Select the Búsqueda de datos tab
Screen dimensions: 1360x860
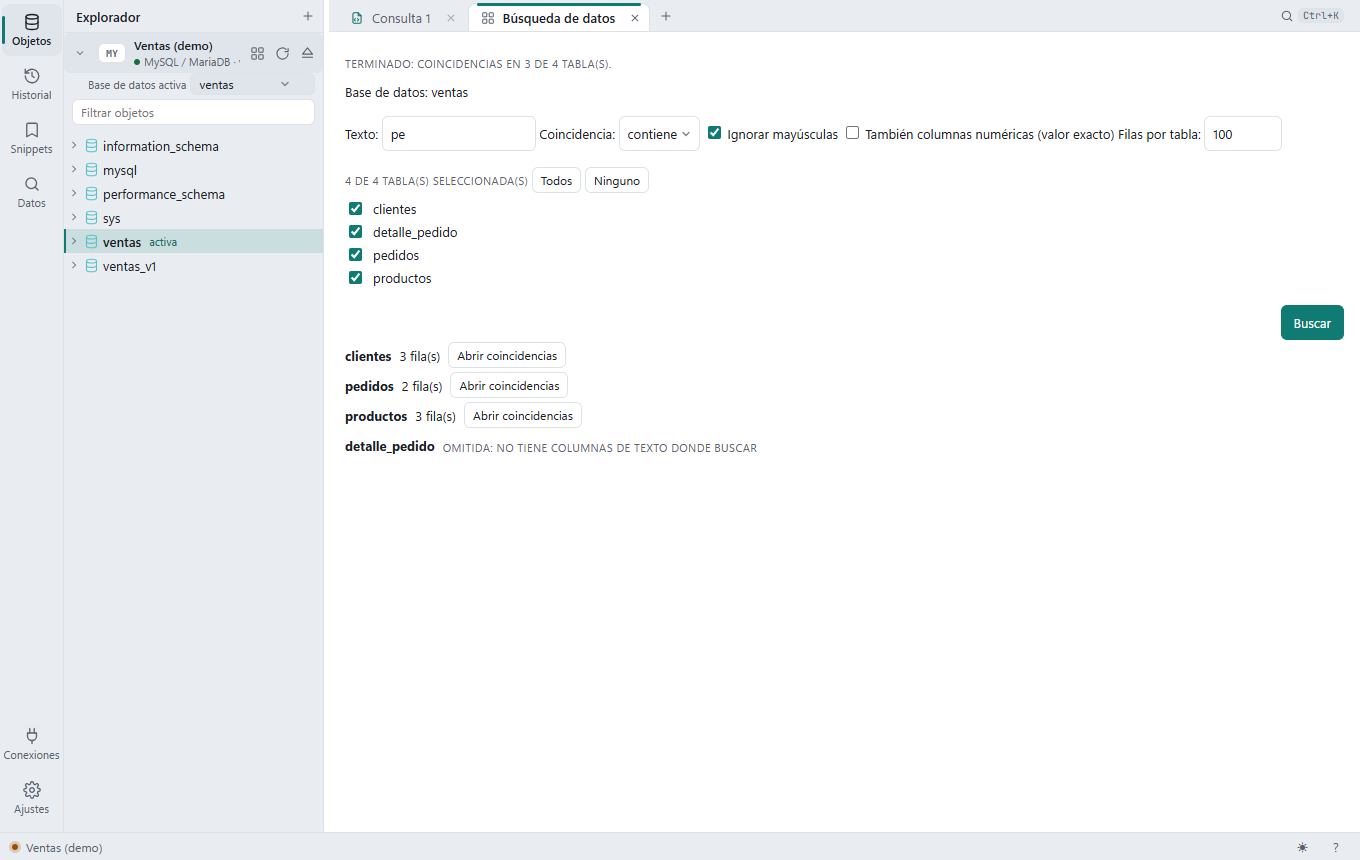point(558,18)
